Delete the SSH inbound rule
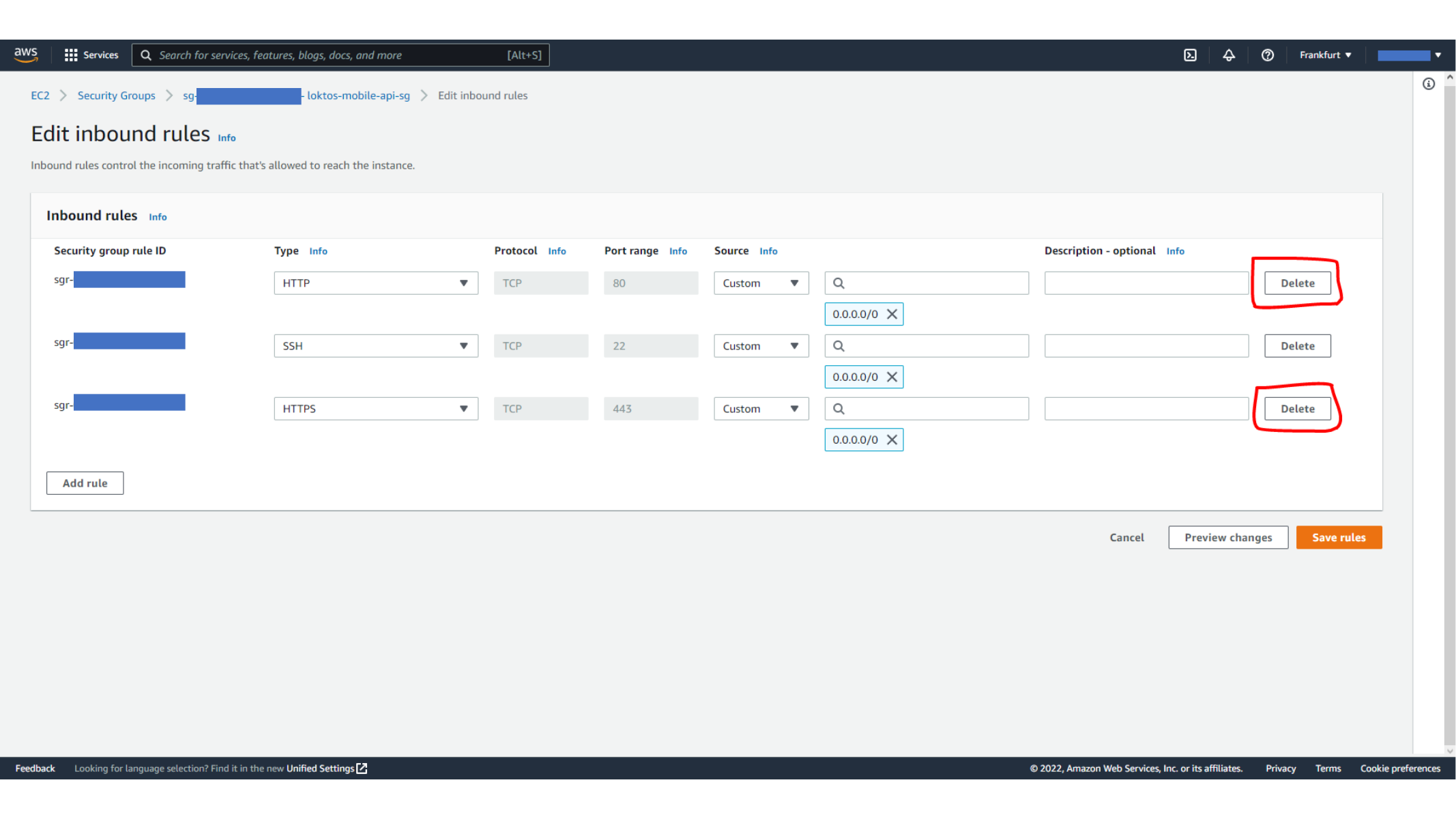 1297,346
